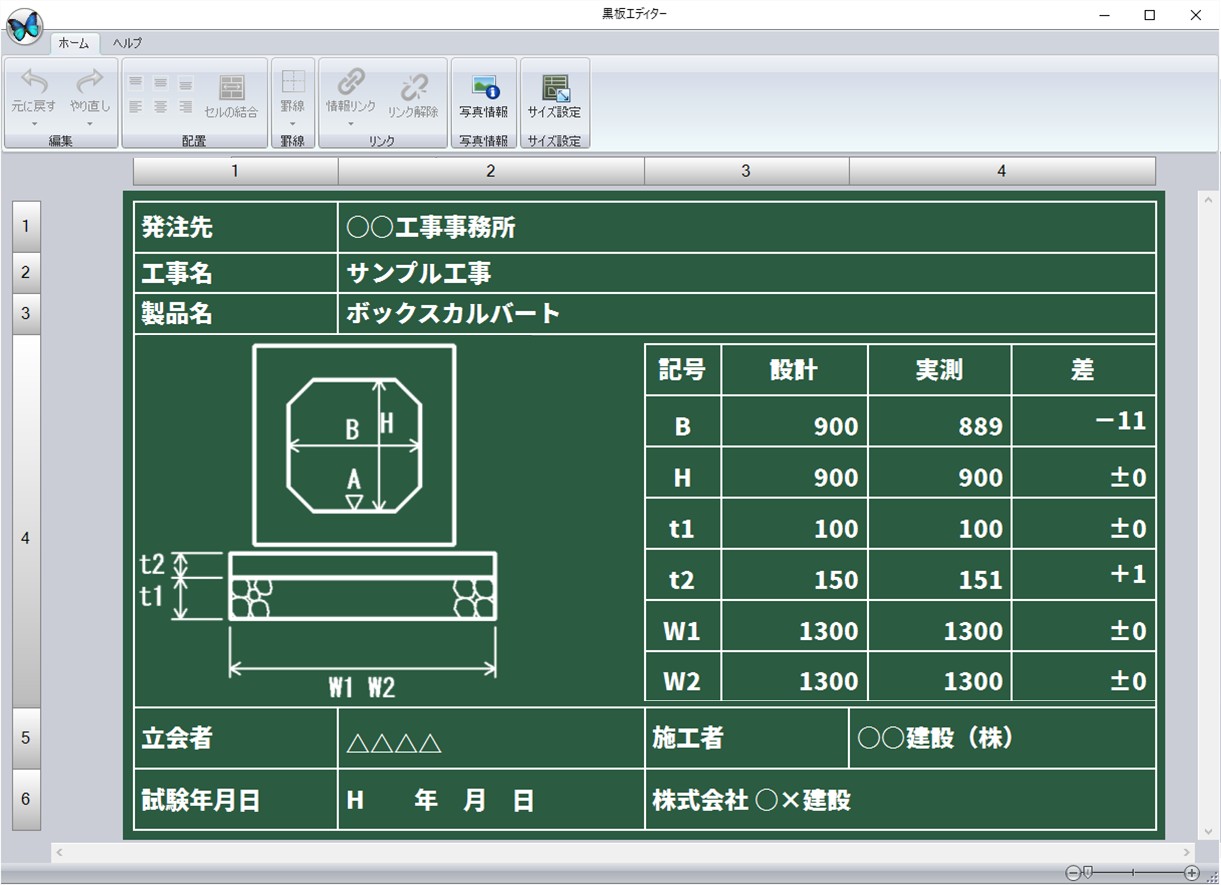Select the bottom-right alignment icon

click(x=186, y=107)
